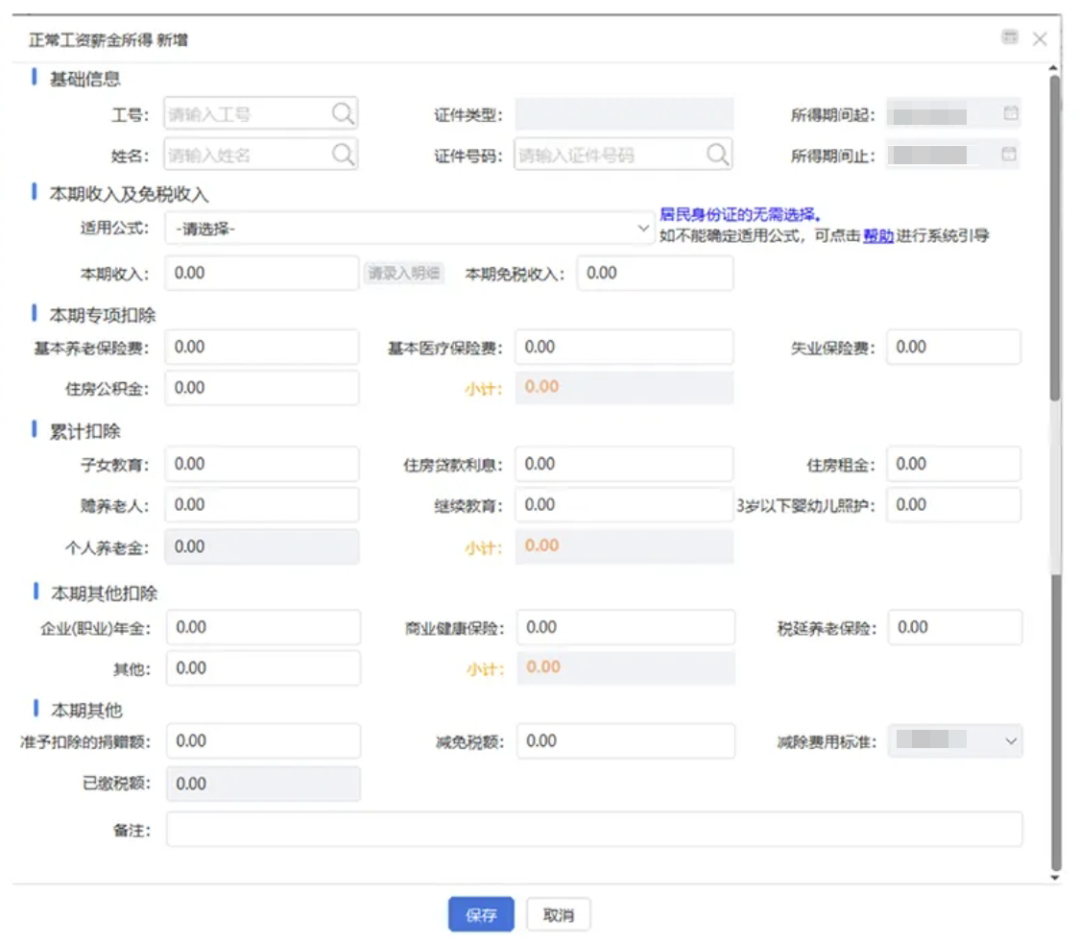Image resolution: width=1080 pixels, height=943 pixels.
Task: Click the calculator icon in title bar
Action: 1010,38
